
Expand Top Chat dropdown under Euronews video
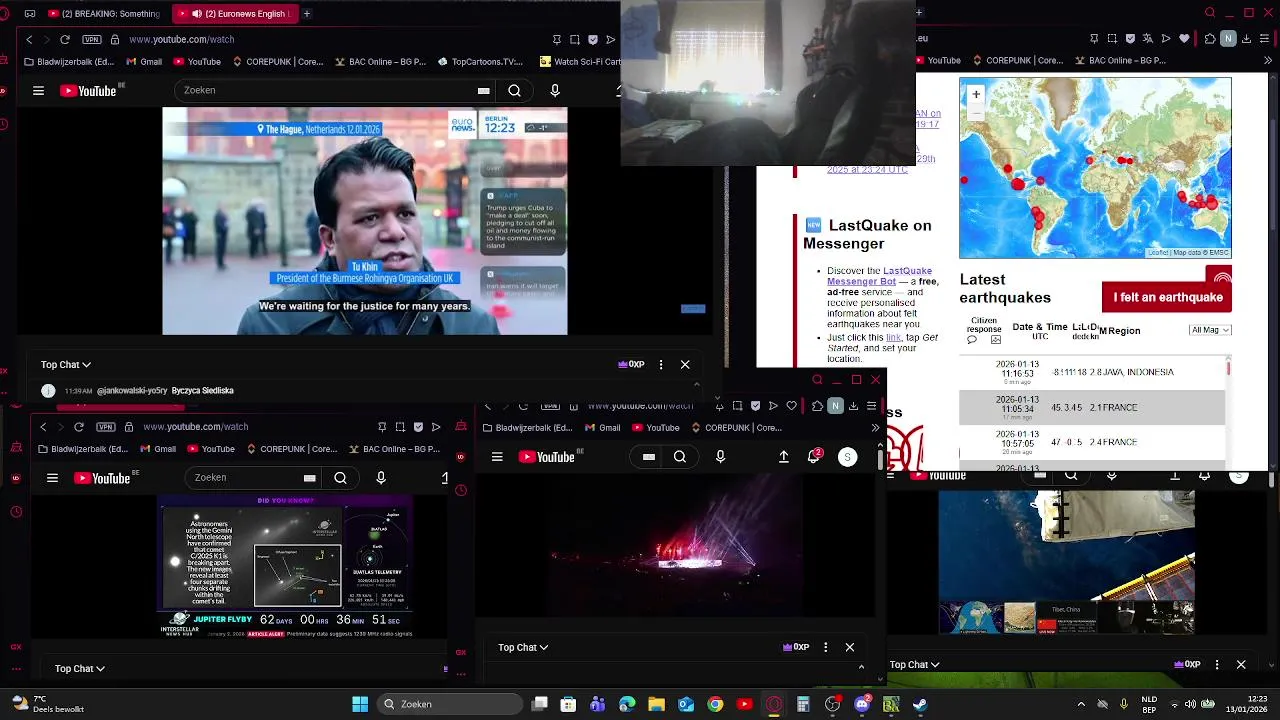[66, 365]
